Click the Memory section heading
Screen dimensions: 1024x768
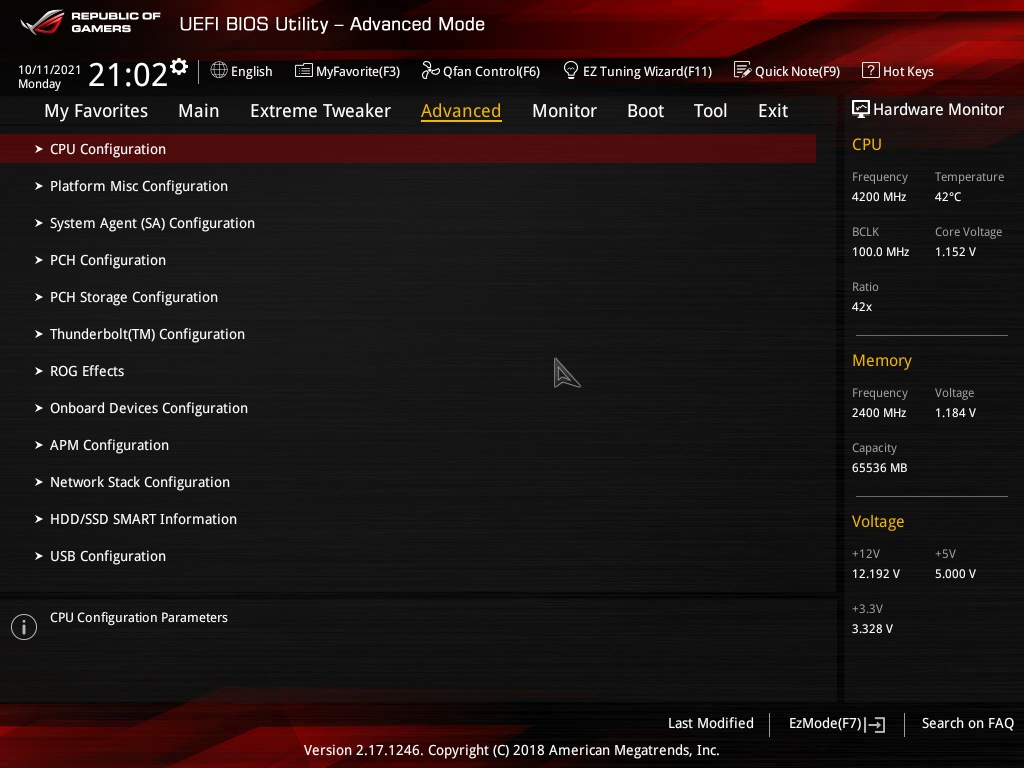tap(882, 360)
